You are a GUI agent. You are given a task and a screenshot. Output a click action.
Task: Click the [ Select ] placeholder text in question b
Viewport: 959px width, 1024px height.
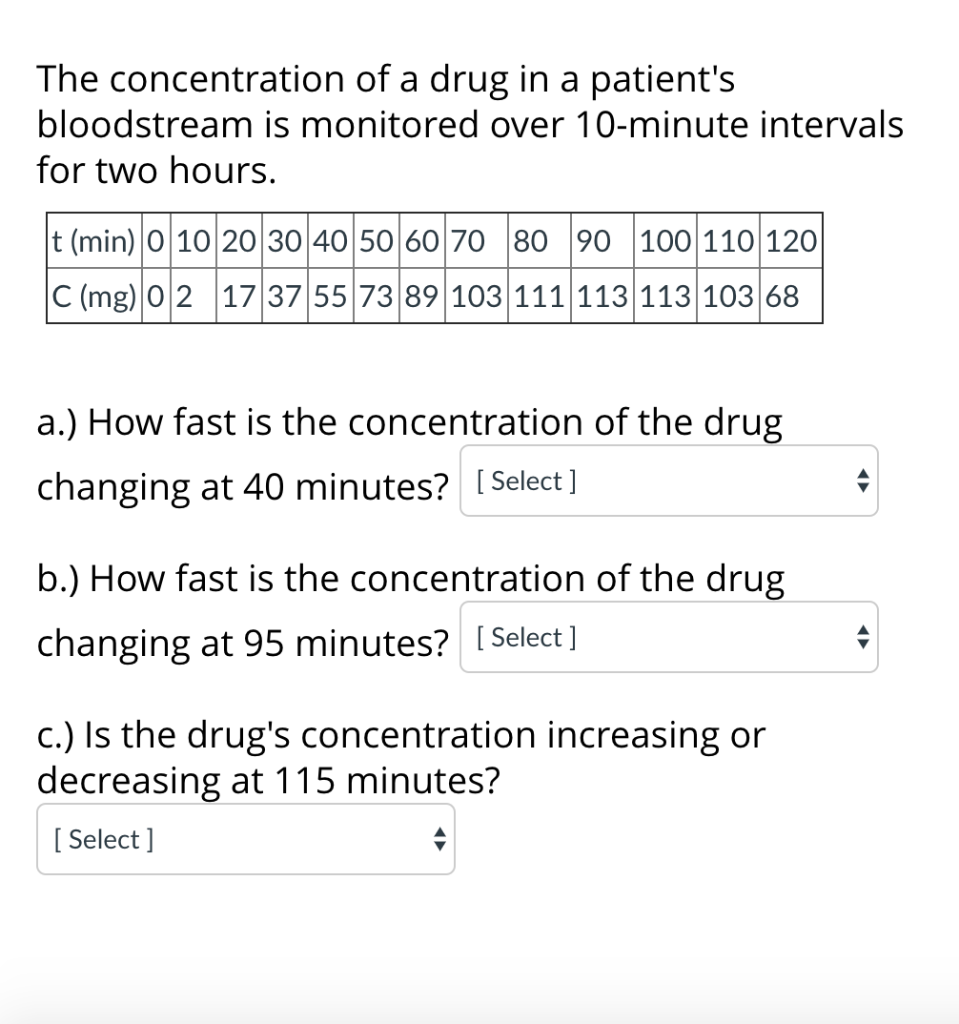point(524,637)
